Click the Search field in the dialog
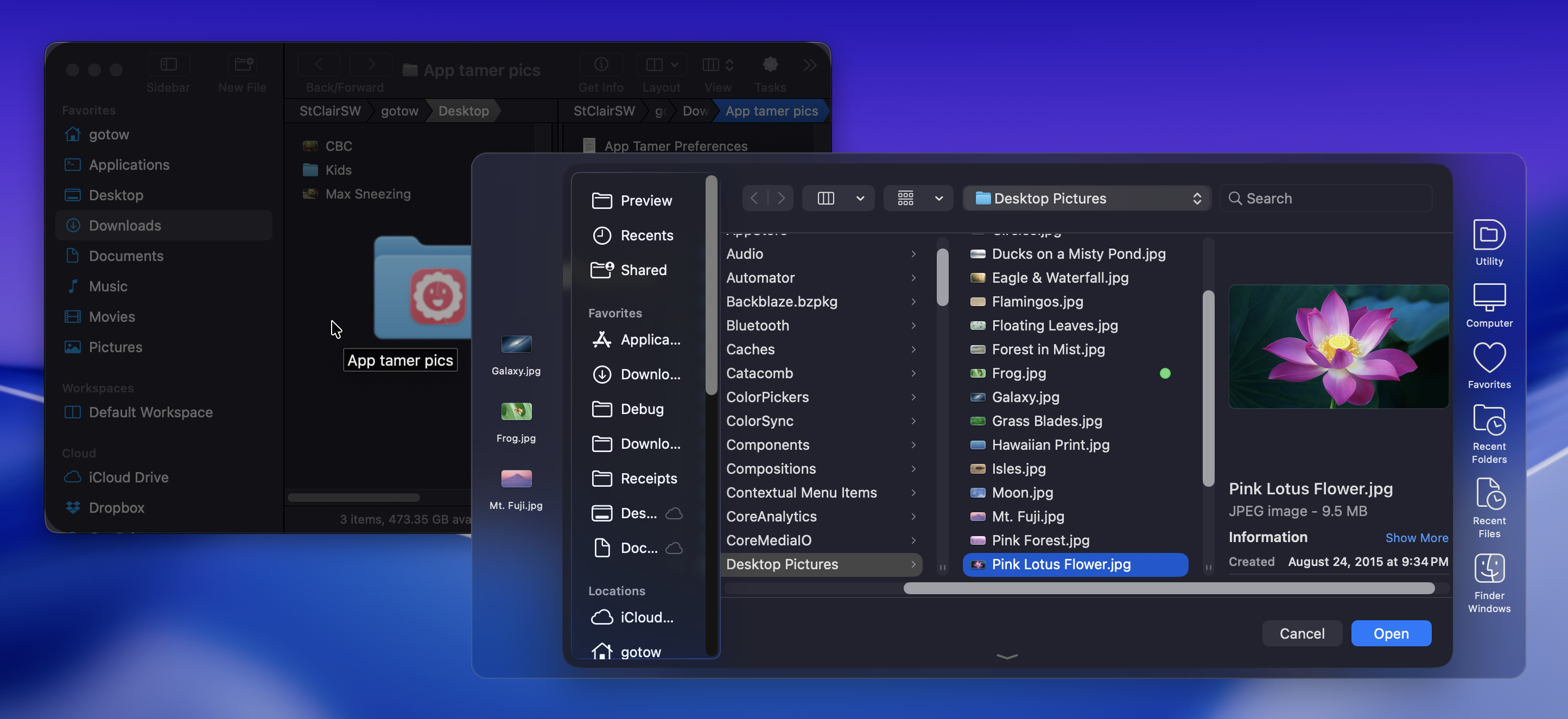Image resolution: width=1568 pixels, height=719 pixels. coord(1326,199)
